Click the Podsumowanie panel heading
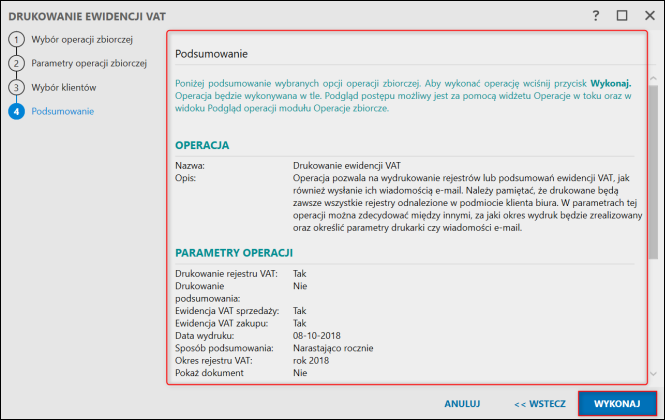The image size is (665, 420). click(x=211, y=54)
